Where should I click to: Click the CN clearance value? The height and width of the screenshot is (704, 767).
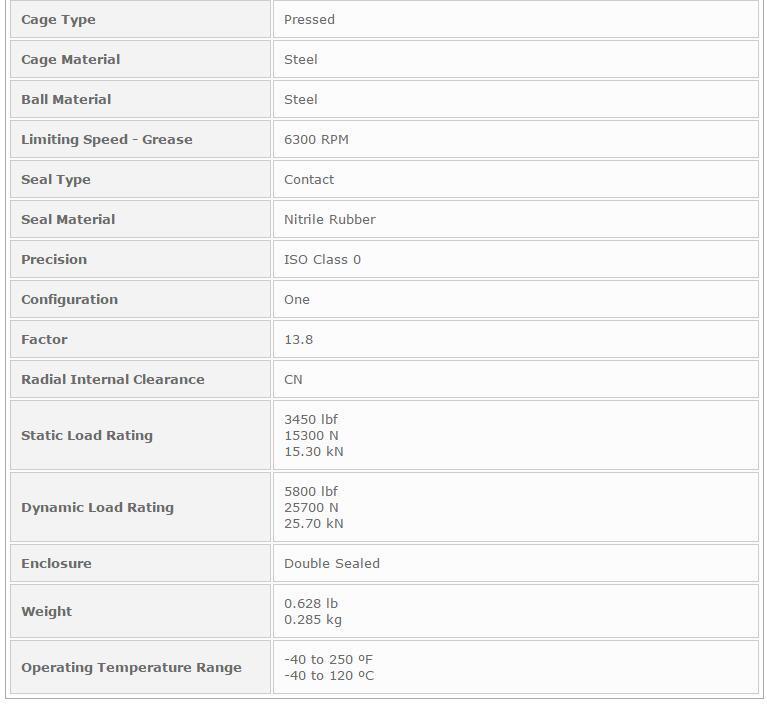point(293,380)
